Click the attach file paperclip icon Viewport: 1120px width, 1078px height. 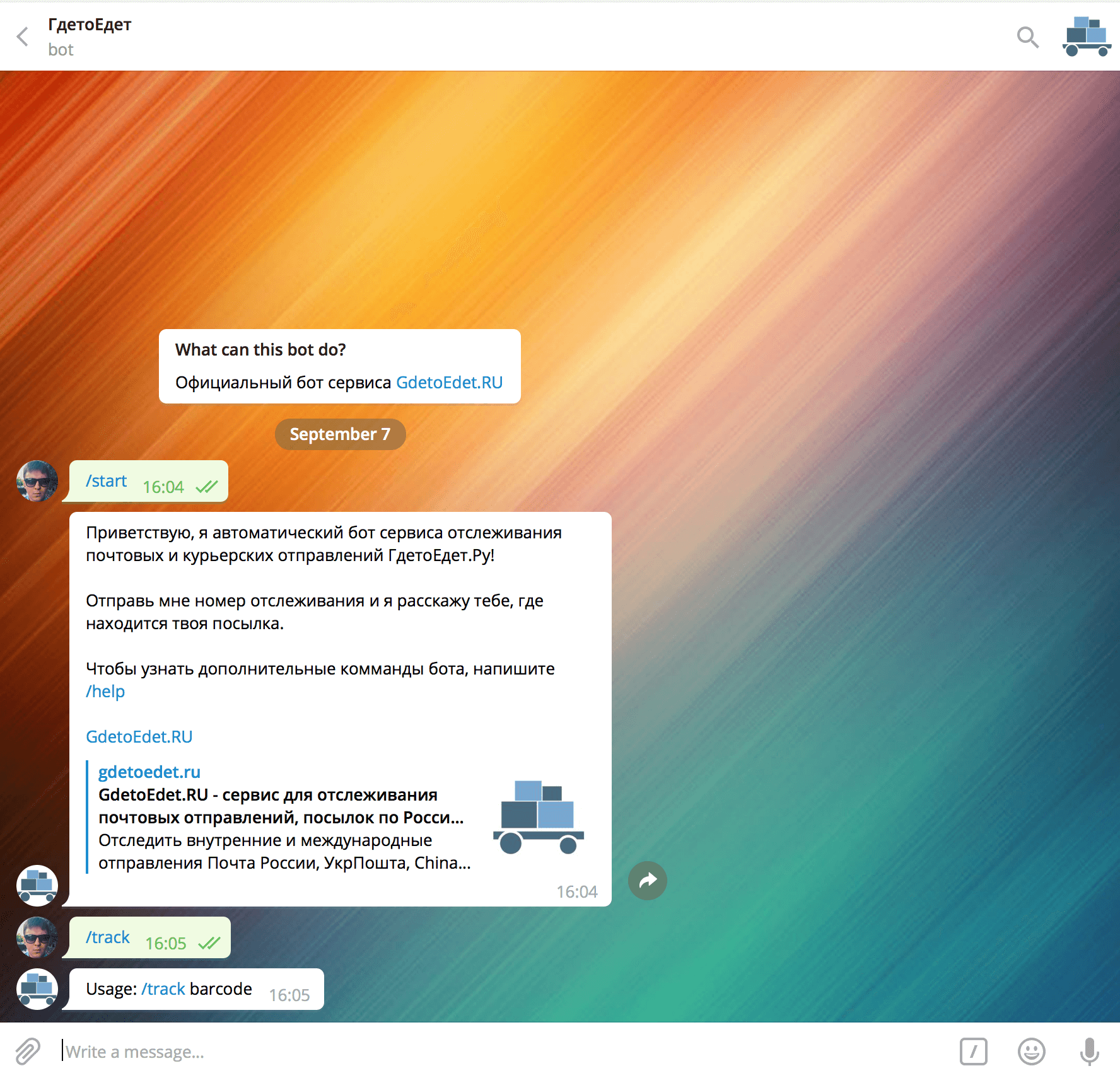point(28,1051)
